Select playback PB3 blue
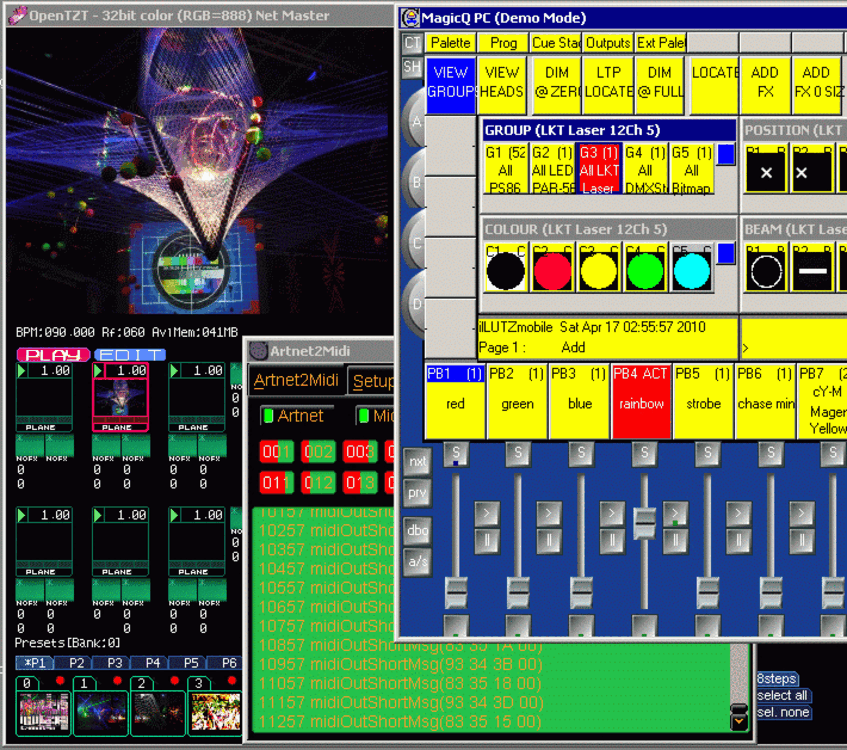This screenshot has width=847, height=750. click(x=579, y=401)
